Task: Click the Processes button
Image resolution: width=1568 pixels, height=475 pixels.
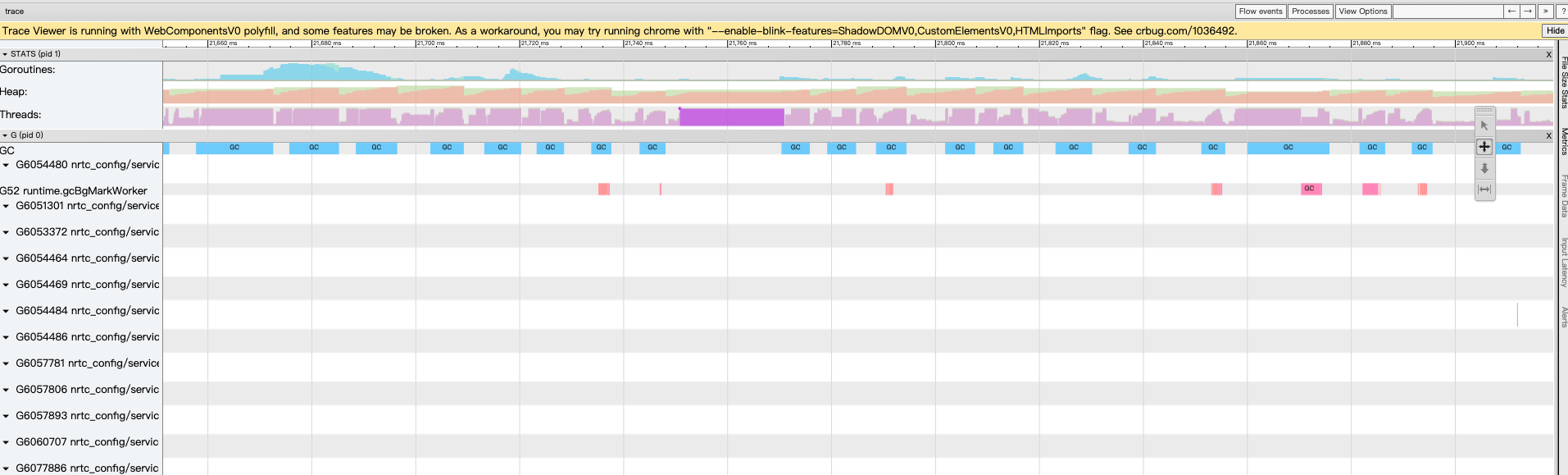Action: pos(1310,11)
